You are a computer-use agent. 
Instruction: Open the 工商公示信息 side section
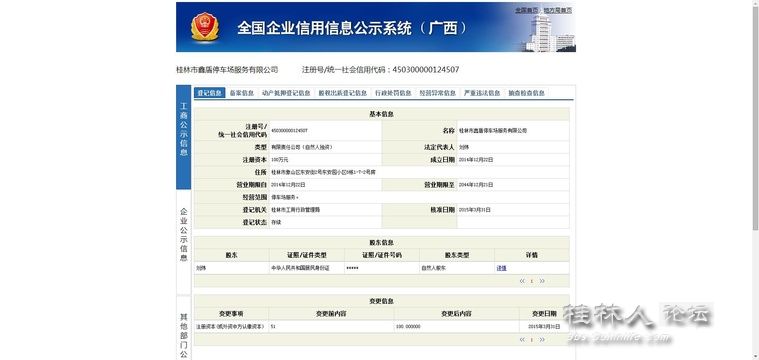point(183,137)
